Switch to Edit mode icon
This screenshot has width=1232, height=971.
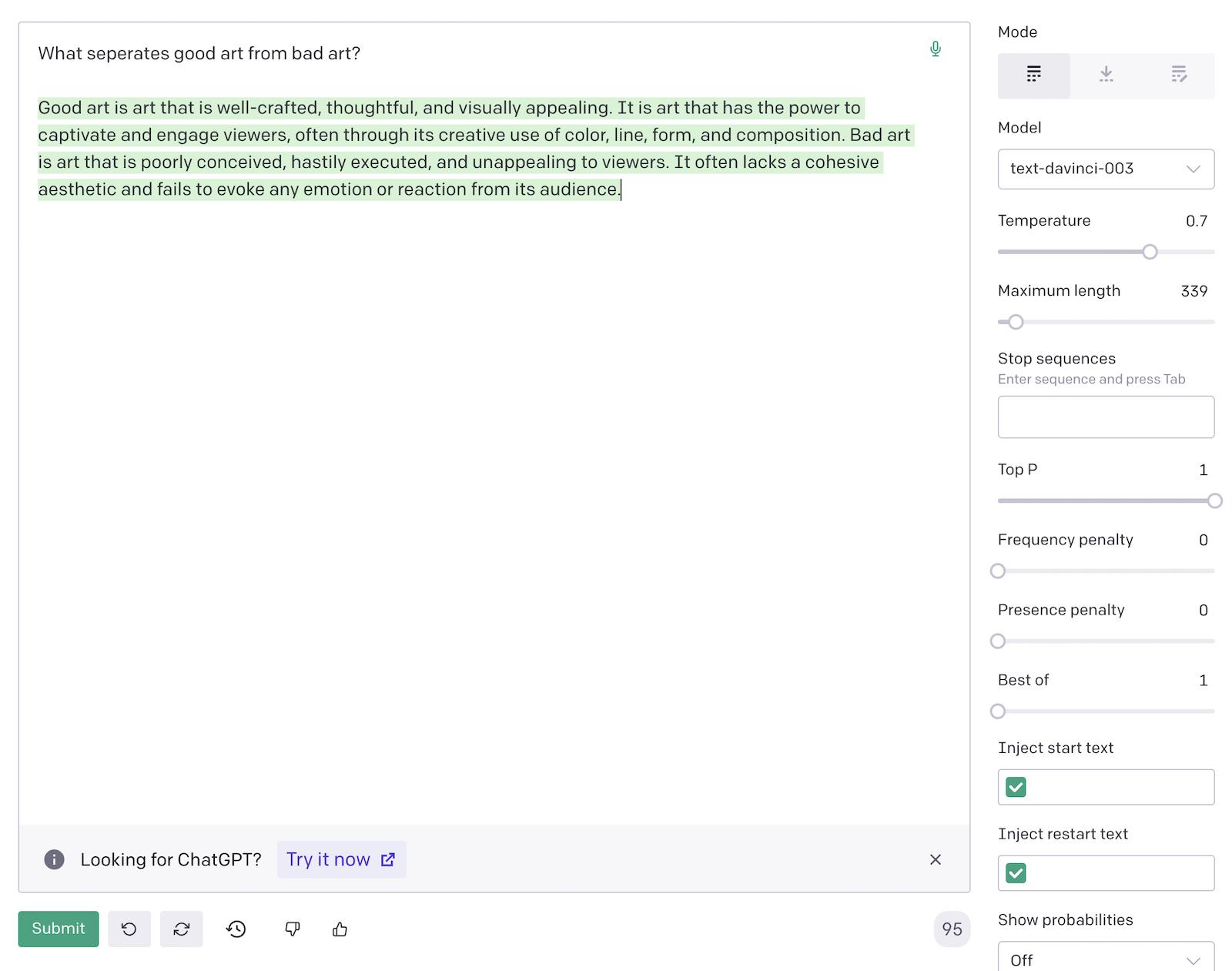[x=1178, y=75]
